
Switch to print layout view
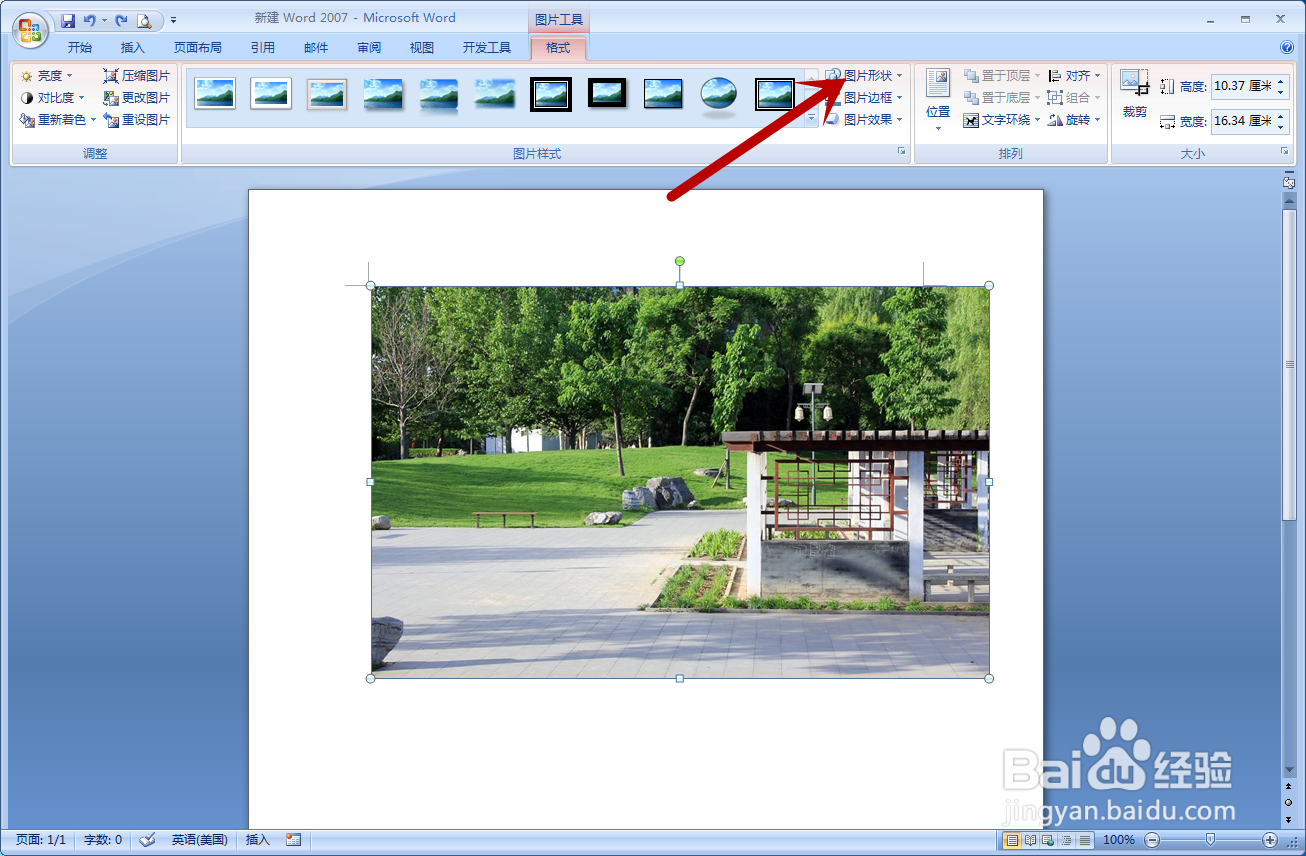tap(1012, 840)
